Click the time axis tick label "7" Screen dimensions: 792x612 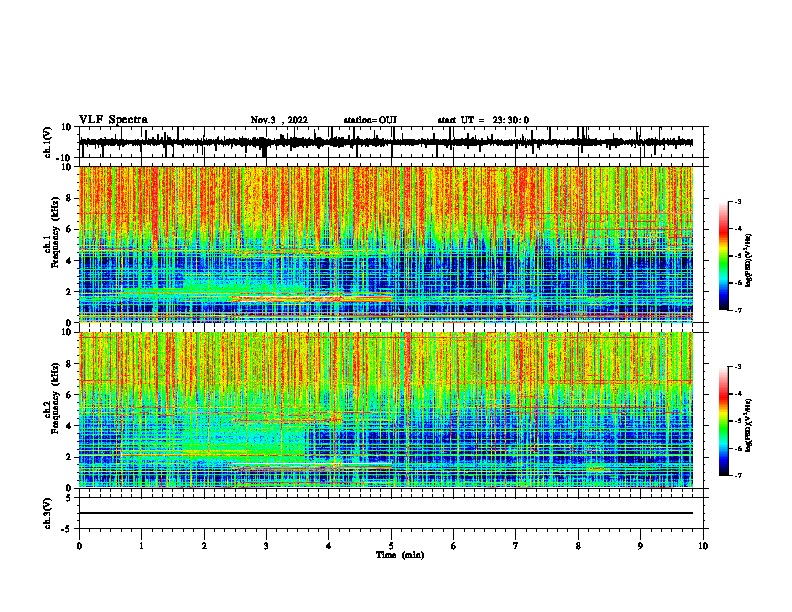[x=516, y=546]
